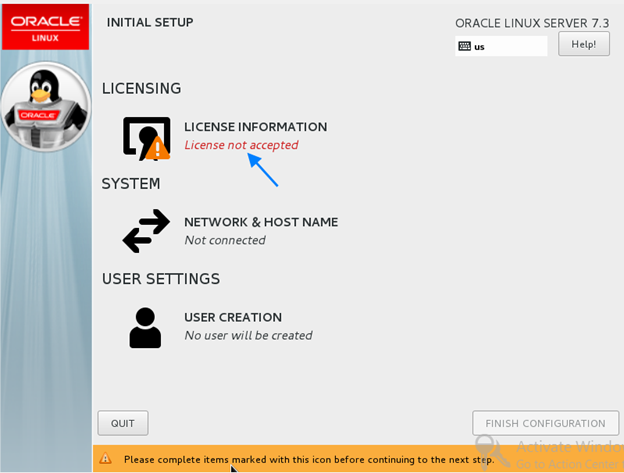The height and width of the screenshot is (473, 624).
Task: Click the FINISH CONFIGURATION button
Action: [546, 423]
